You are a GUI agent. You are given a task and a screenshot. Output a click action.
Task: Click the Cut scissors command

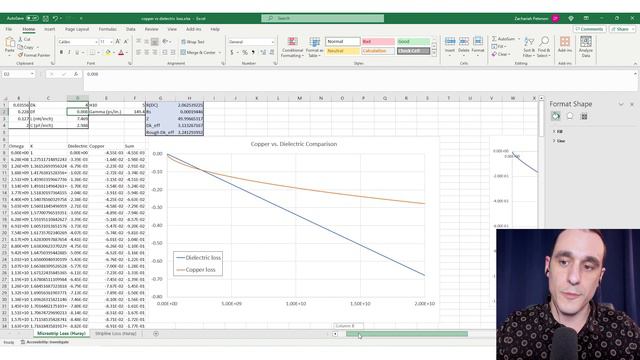tap(24, 39)
